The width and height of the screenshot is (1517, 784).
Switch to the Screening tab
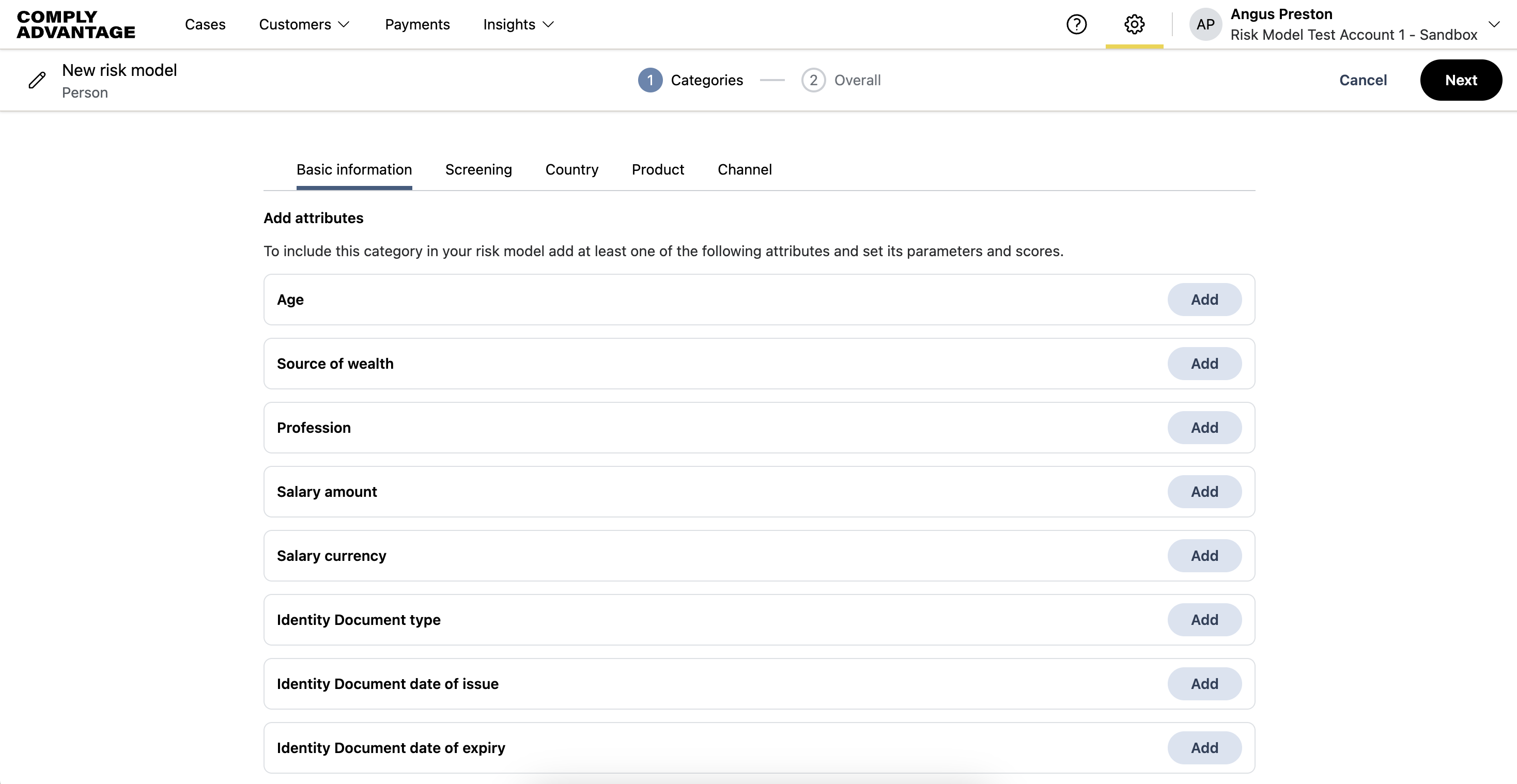(x=478, y=169)
